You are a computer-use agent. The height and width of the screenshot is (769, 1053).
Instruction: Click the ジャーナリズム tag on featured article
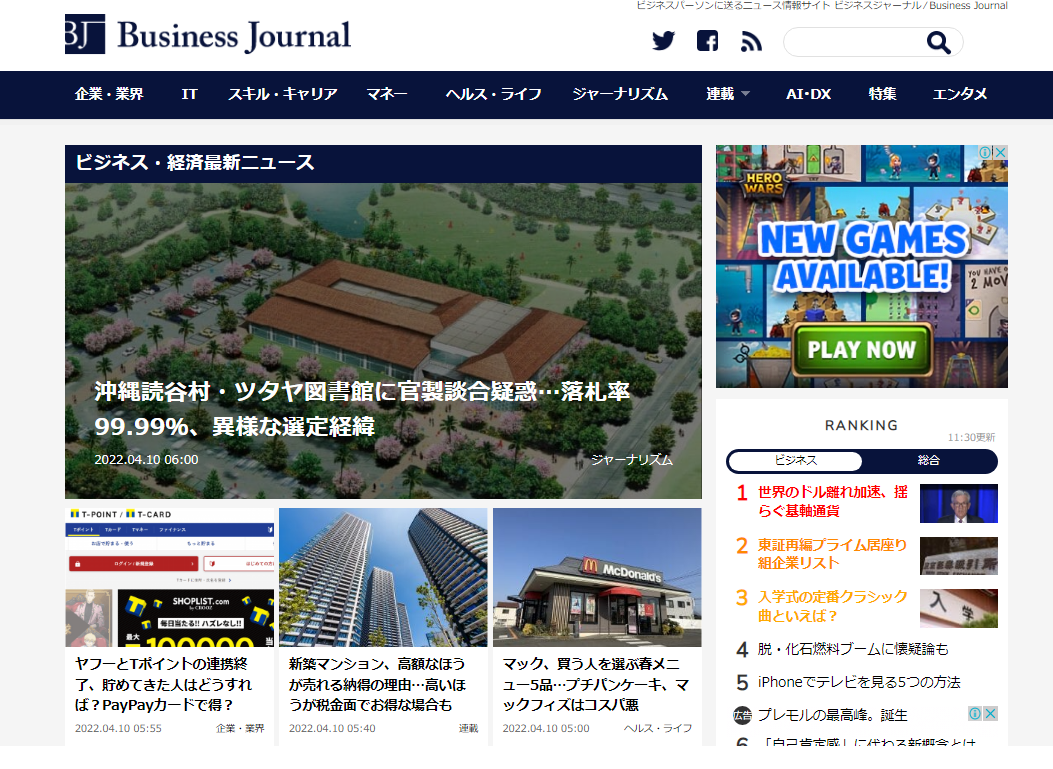[x=631, y=460]
